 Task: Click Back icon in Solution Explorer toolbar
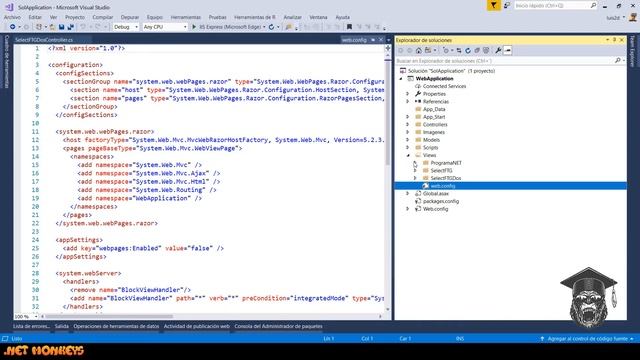pos(400,50)
